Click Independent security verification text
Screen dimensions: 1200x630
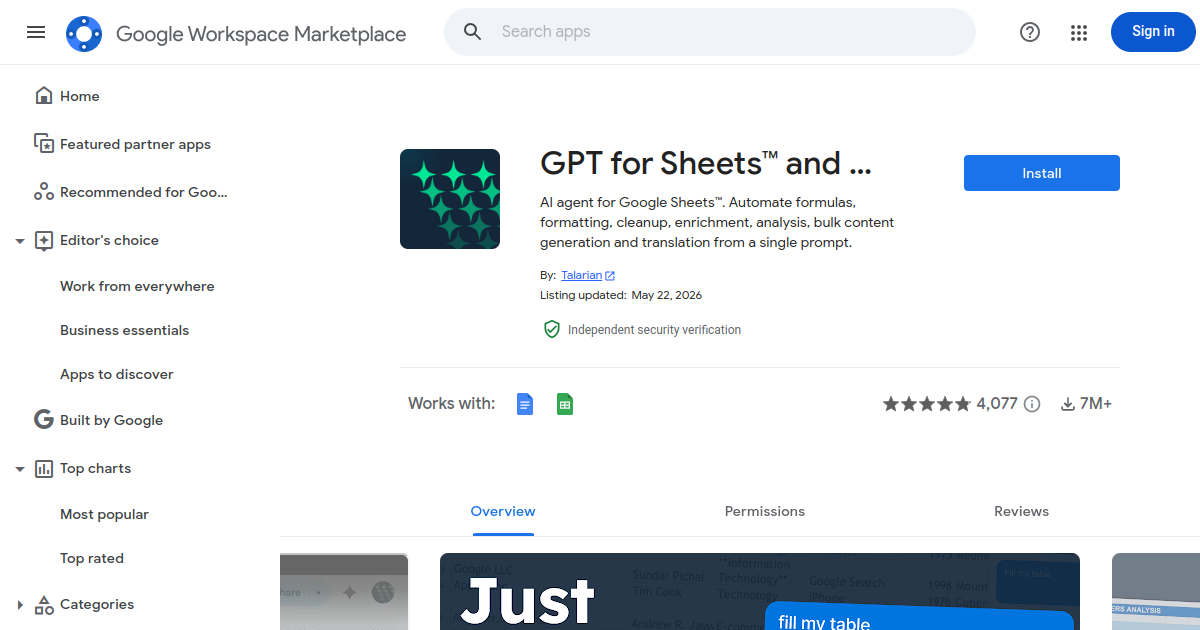coord(654,329)
